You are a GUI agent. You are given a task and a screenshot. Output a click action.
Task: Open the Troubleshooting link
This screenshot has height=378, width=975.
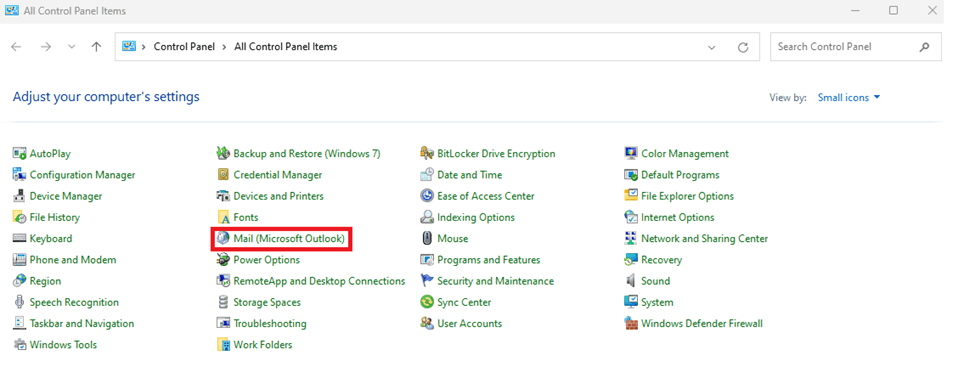(x=270, y=323)
